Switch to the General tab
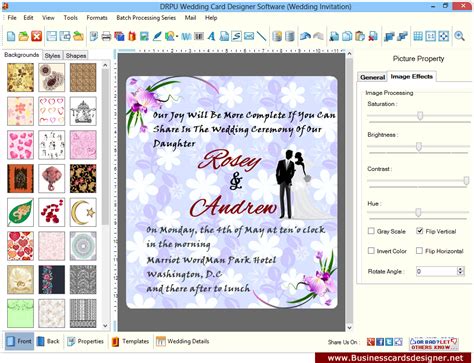474x363 pixels. click(x=372, y=77)
